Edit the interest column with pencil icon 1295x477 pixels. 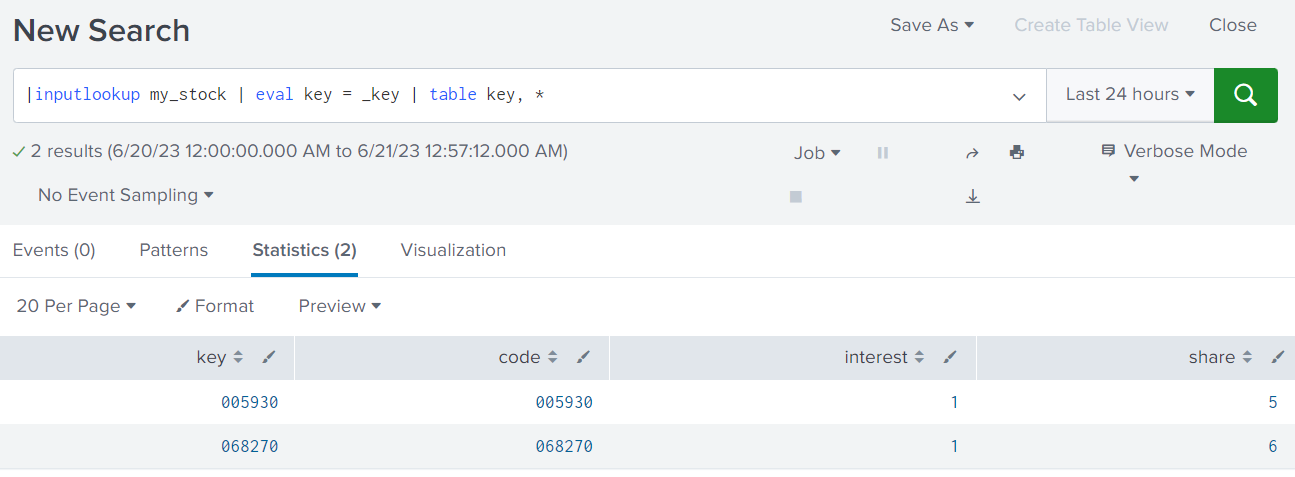click(x=951, y=357)
